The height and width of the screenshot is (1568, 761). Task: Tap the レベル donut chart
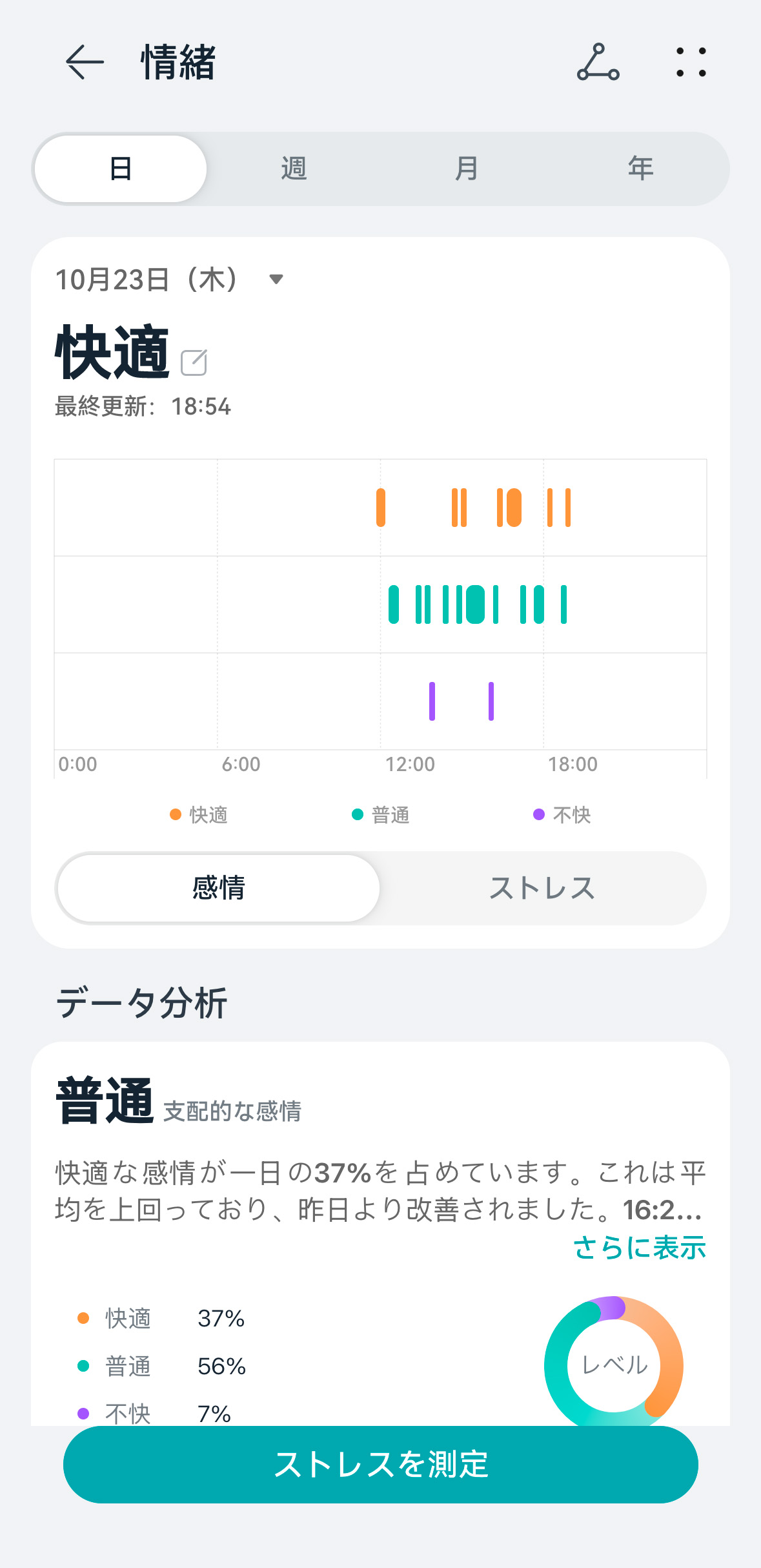click(614, 1364)
